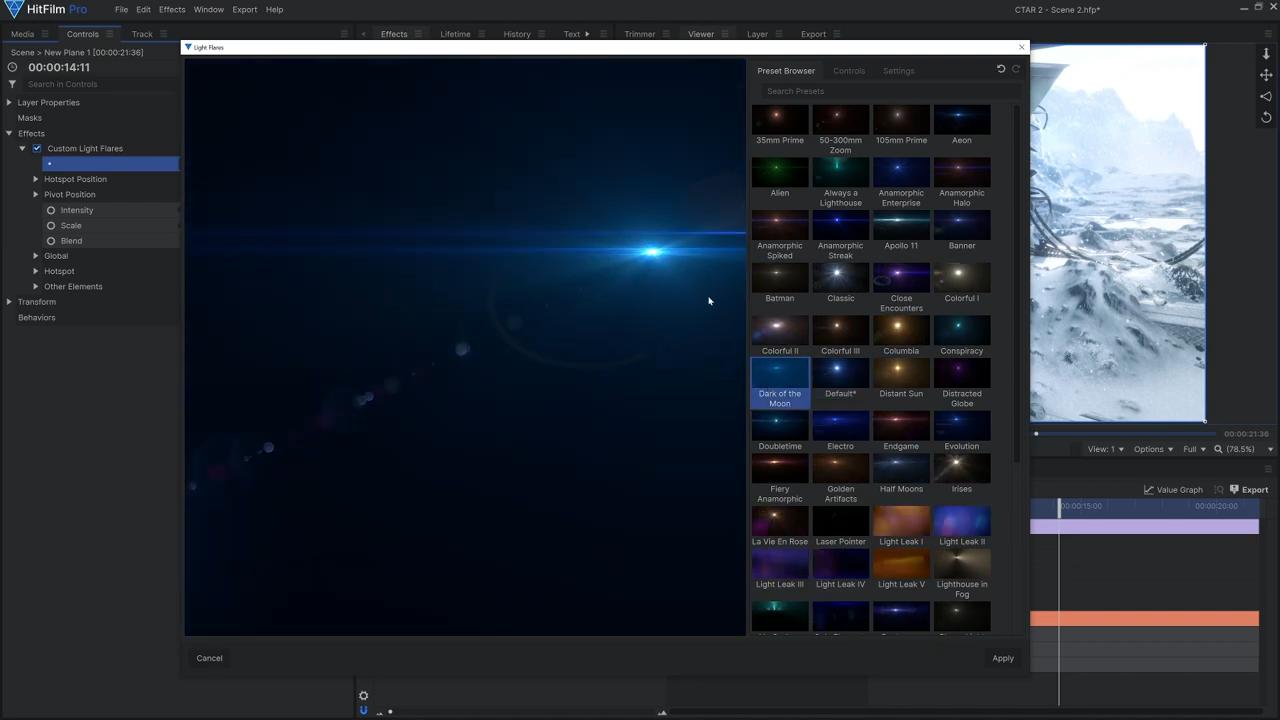This screenshot has width=1280, height=720.
Task: Click the filter funnel icon beside Search in Controls
Action: tap(12, 84)
